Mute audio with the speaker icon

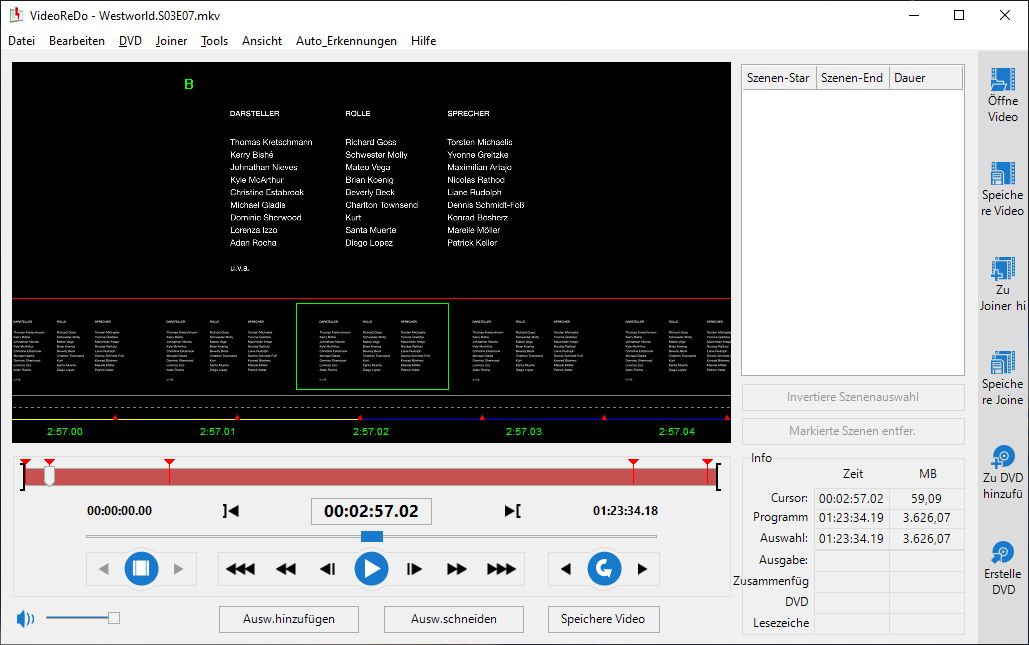point(25,618)
